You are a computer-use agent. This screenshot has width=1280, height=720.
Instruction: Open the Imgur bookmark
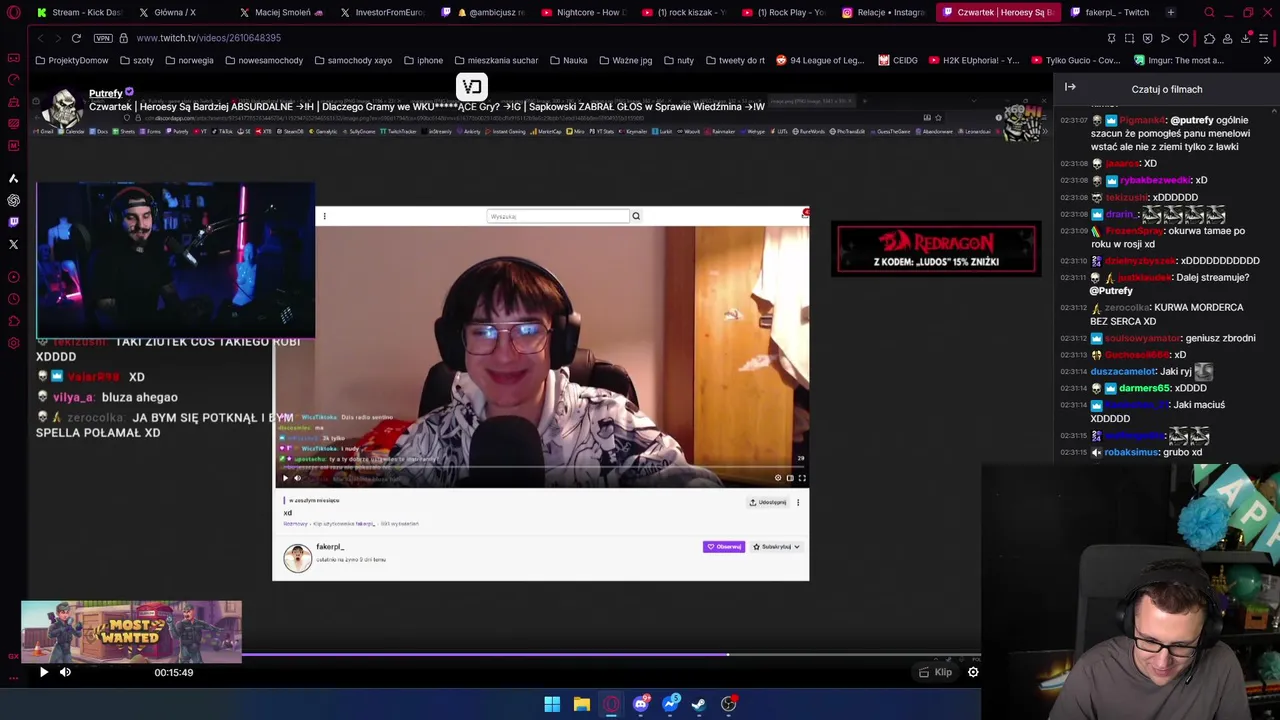[x=1178, y=60]
